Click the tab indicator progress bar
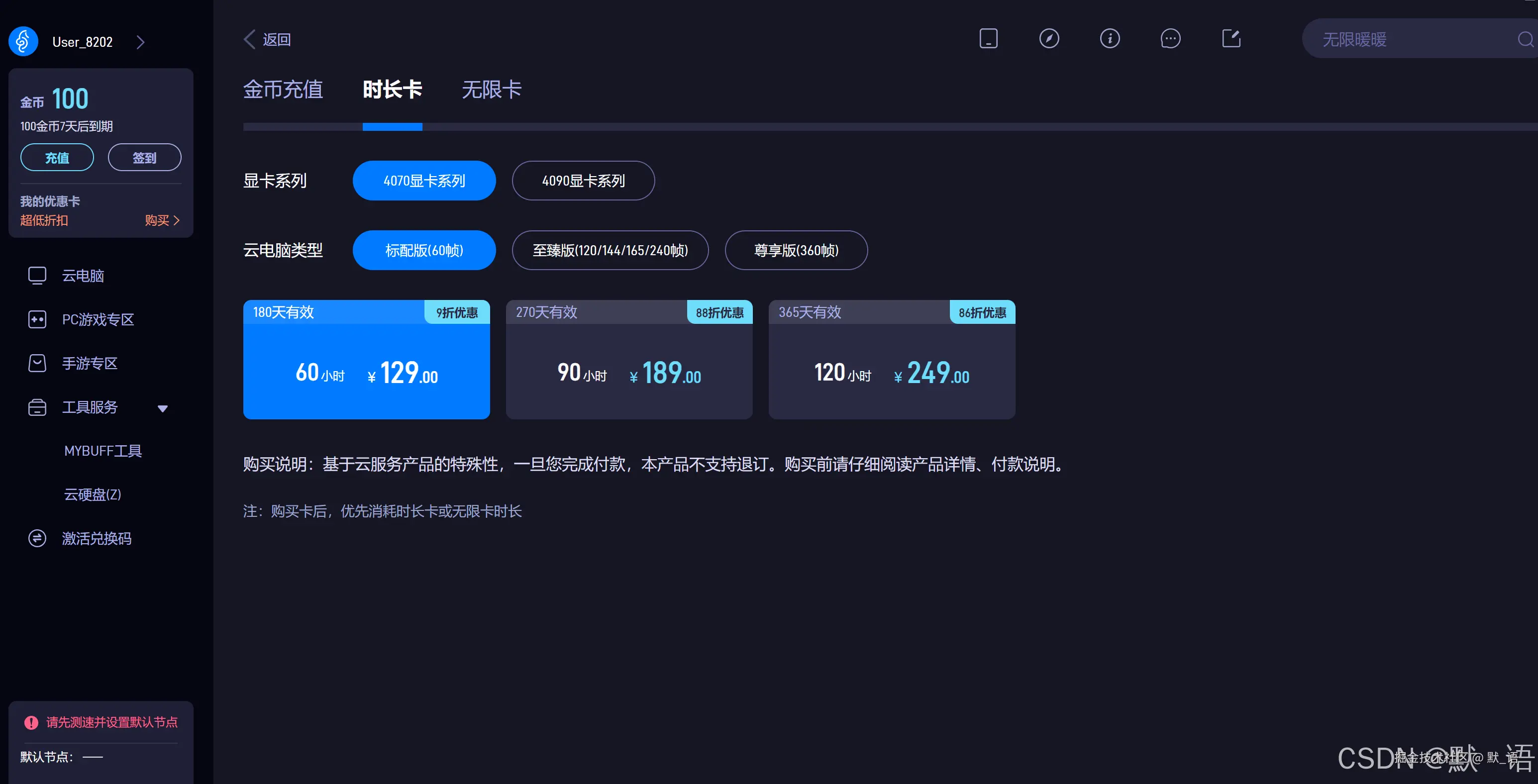This screenshot has height=784, width=1538. point(392,126)
